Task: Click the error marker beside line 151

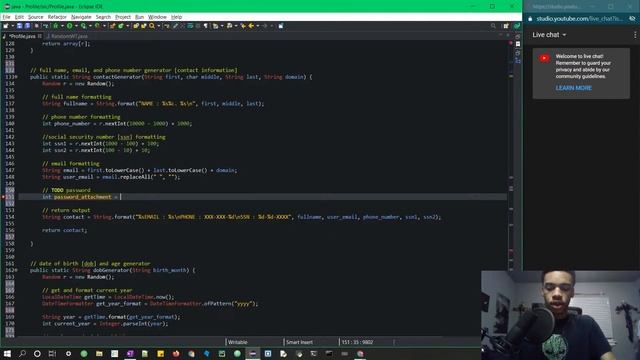Action: click(3, 197)
